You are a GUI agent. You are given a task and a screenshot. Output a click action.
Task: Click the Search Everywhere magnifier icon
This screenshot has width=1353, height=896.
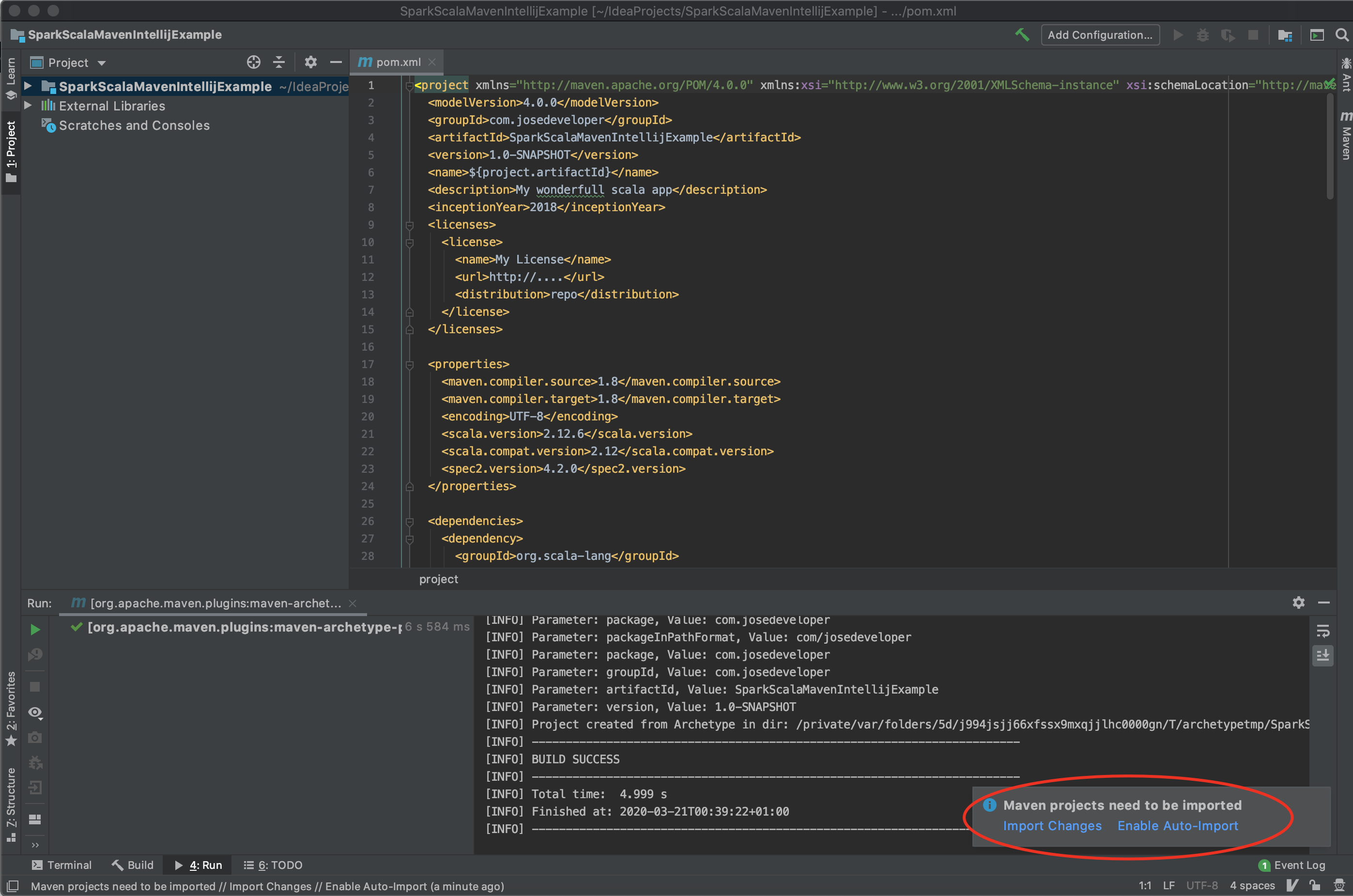click(x=1341, y=35)
